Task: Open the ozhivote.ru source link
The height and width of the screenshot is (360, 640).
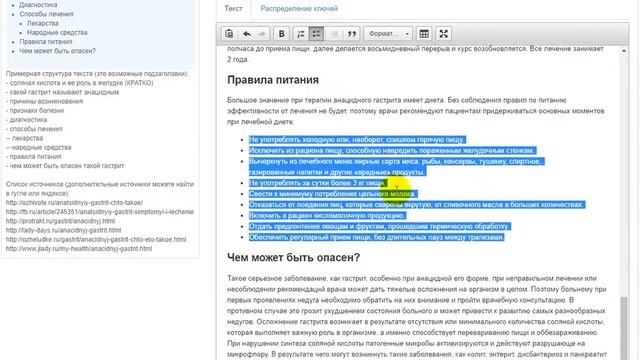Action: (x=74, y=202)
